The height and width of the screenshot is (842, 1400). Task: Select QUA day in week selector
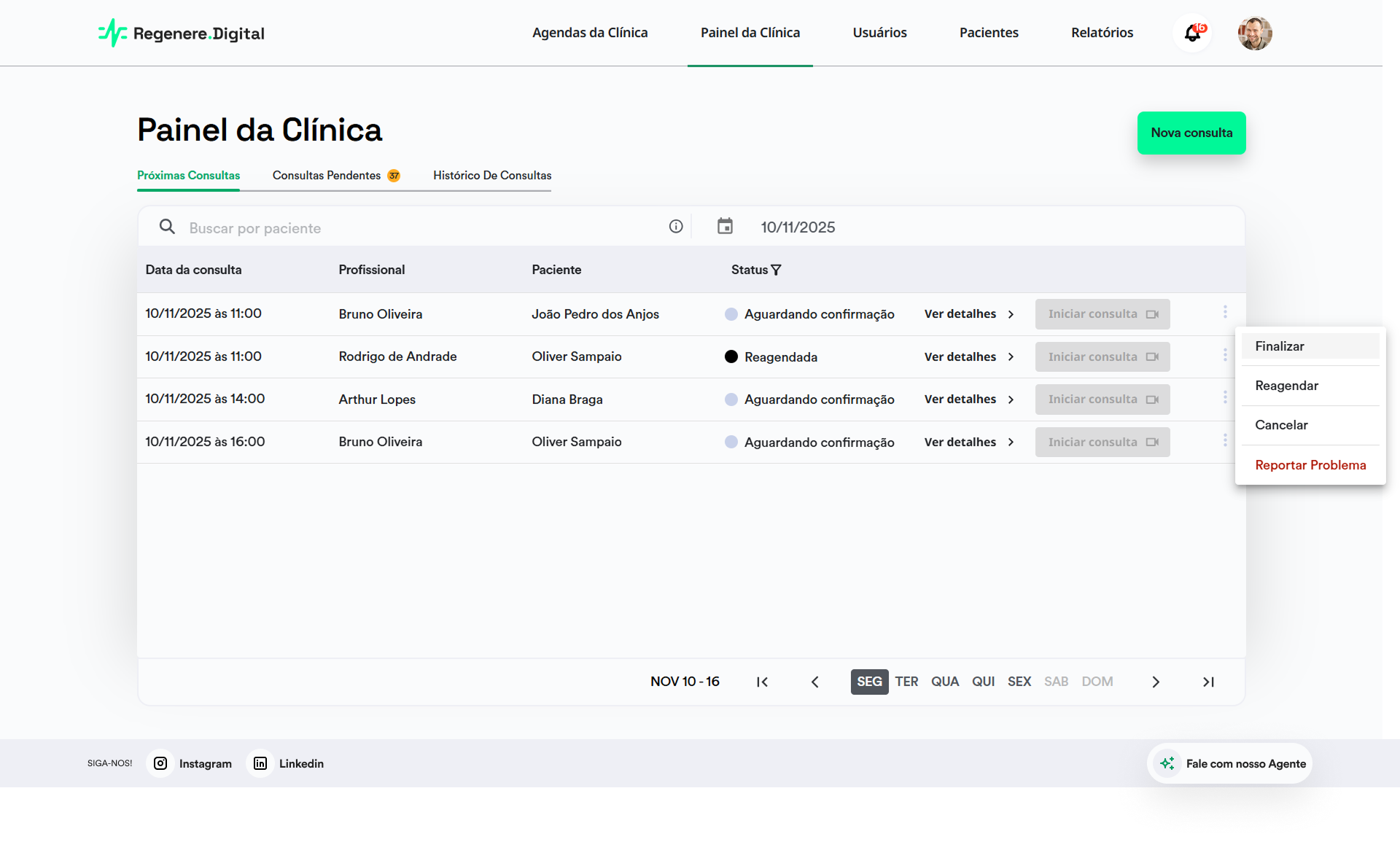point(944,682)
